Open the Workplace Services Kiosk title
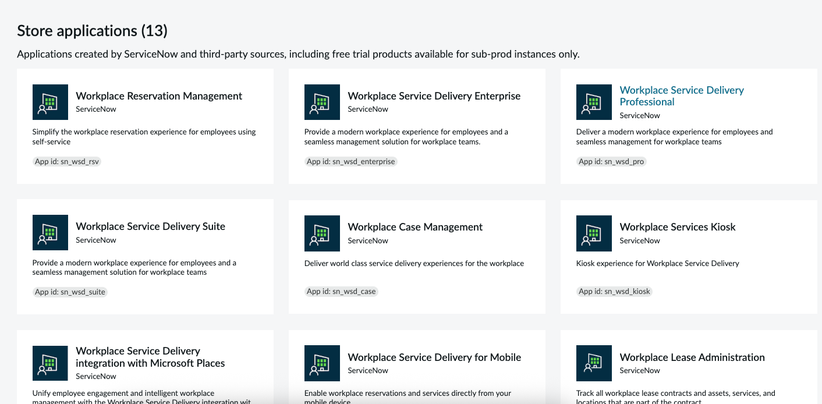822x404 pixels. click(x=677, y=227)
